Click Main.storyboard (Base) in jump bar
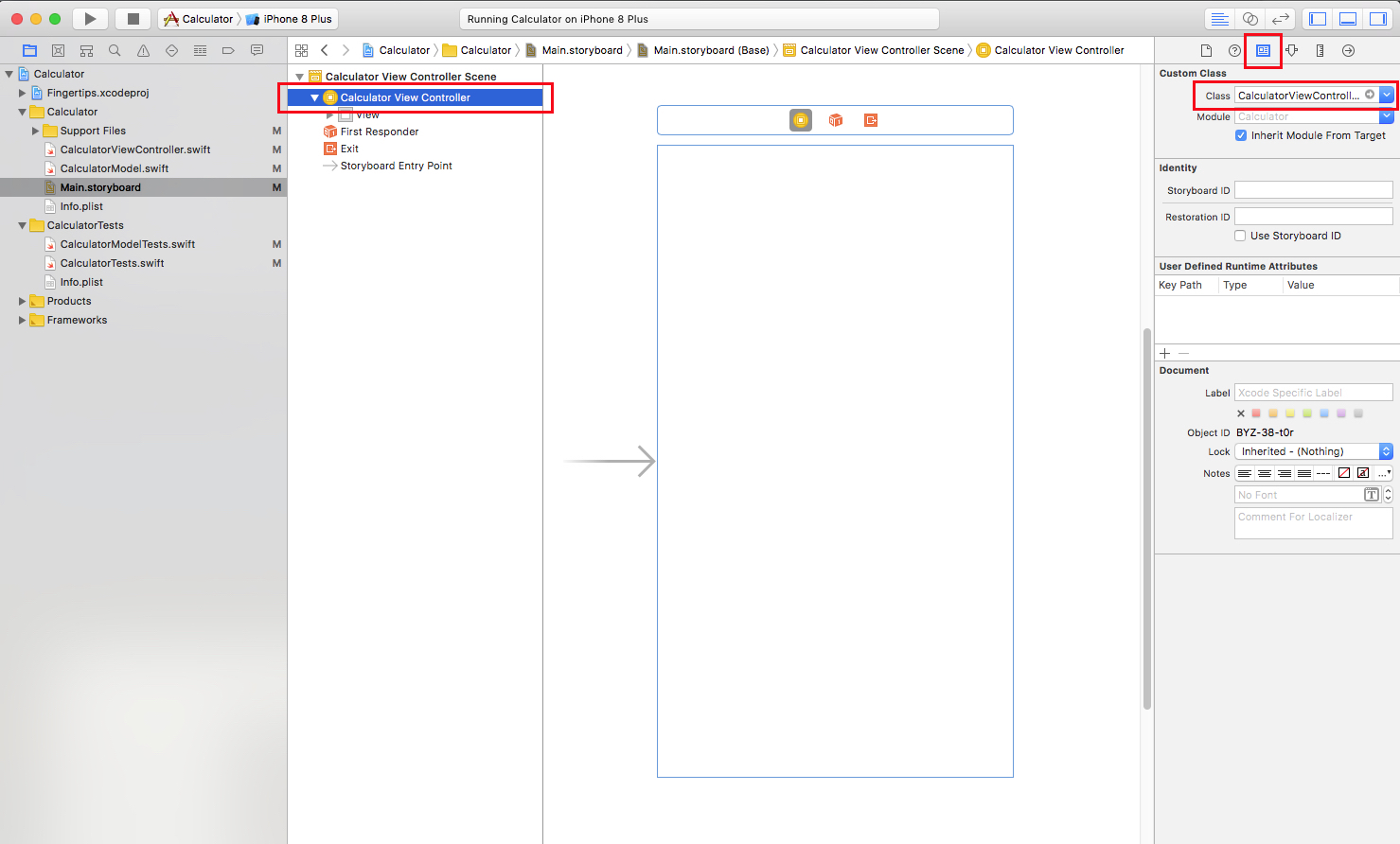 (702, 50)
